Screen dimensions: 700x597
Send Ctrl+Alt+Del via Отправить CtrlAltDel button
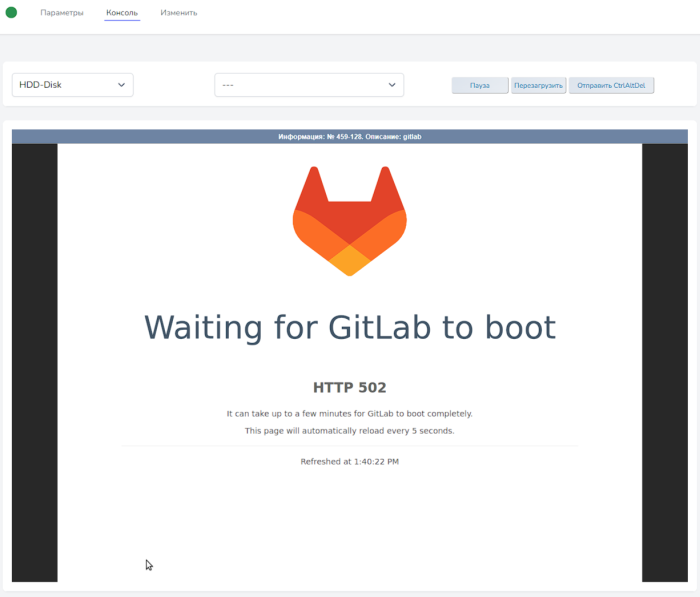(611, 86)
